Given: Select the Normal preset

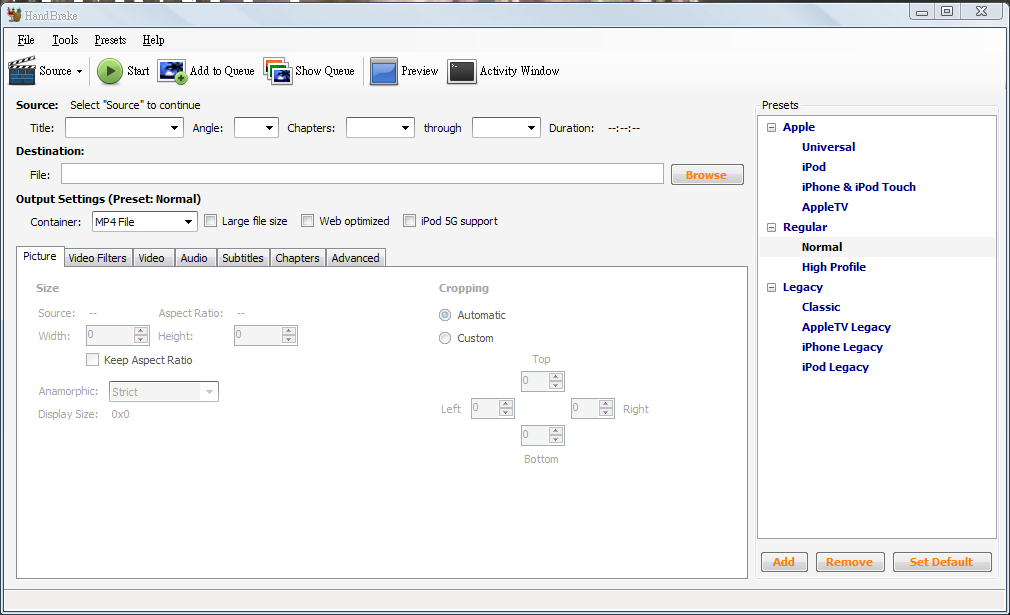Looking at the screenshot, I should [x=822, y=247].
